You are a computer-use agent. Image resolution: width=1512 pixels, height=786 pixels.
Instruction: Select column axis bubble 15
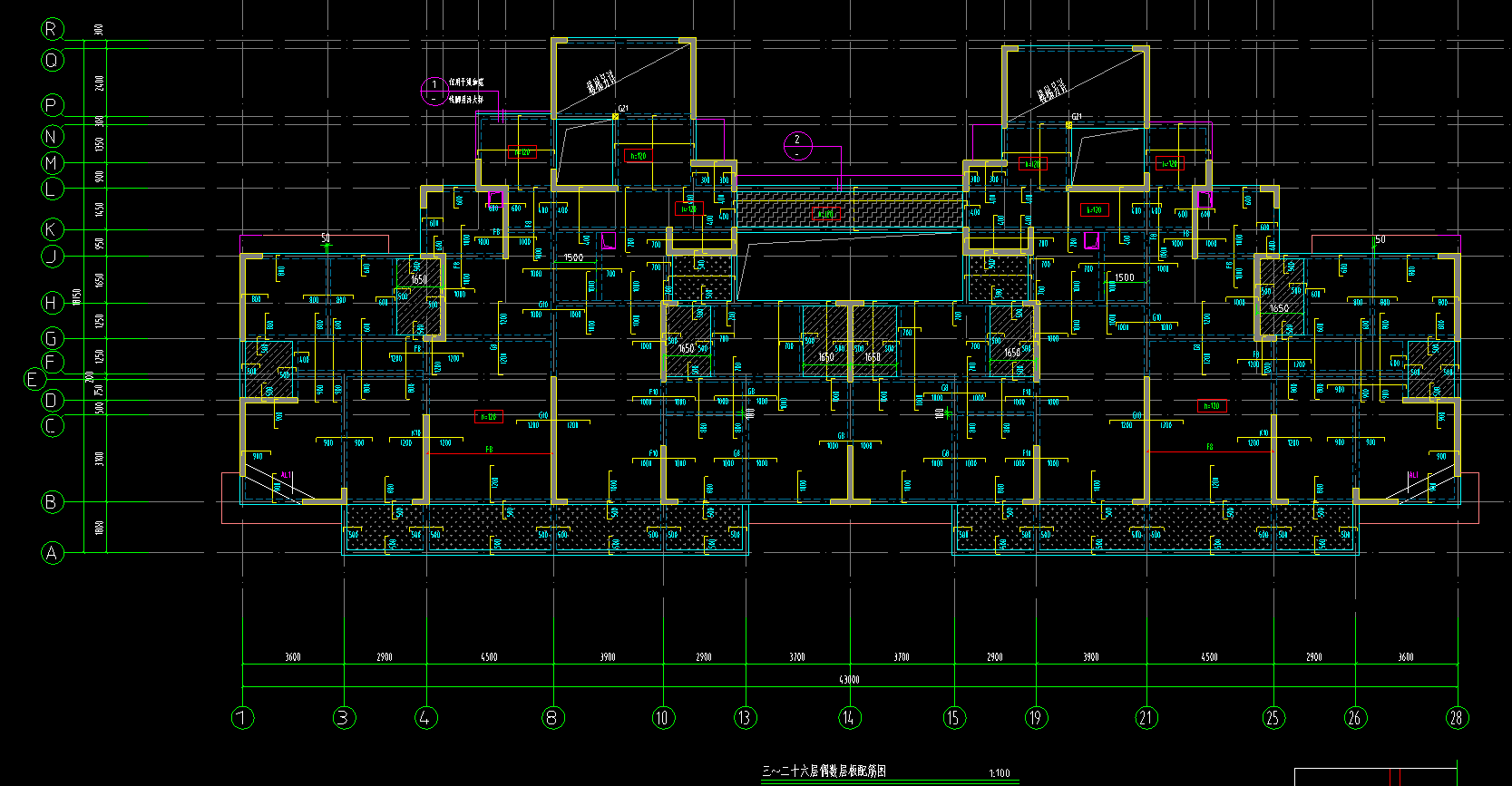click(x=954, y=718)
